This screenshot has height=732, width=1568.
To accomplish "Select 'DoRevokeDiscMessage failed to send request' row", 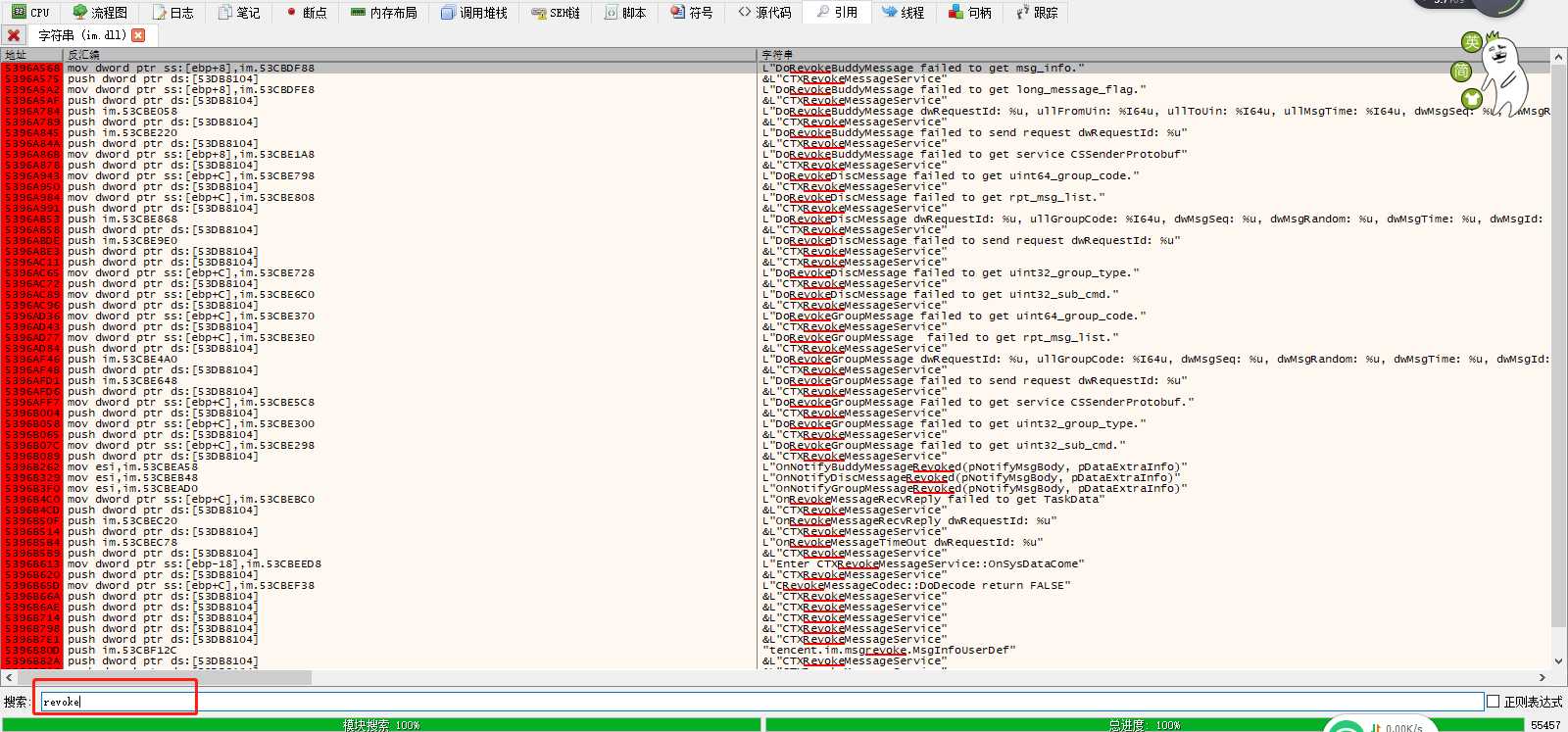I will click(x=970, y=240).
